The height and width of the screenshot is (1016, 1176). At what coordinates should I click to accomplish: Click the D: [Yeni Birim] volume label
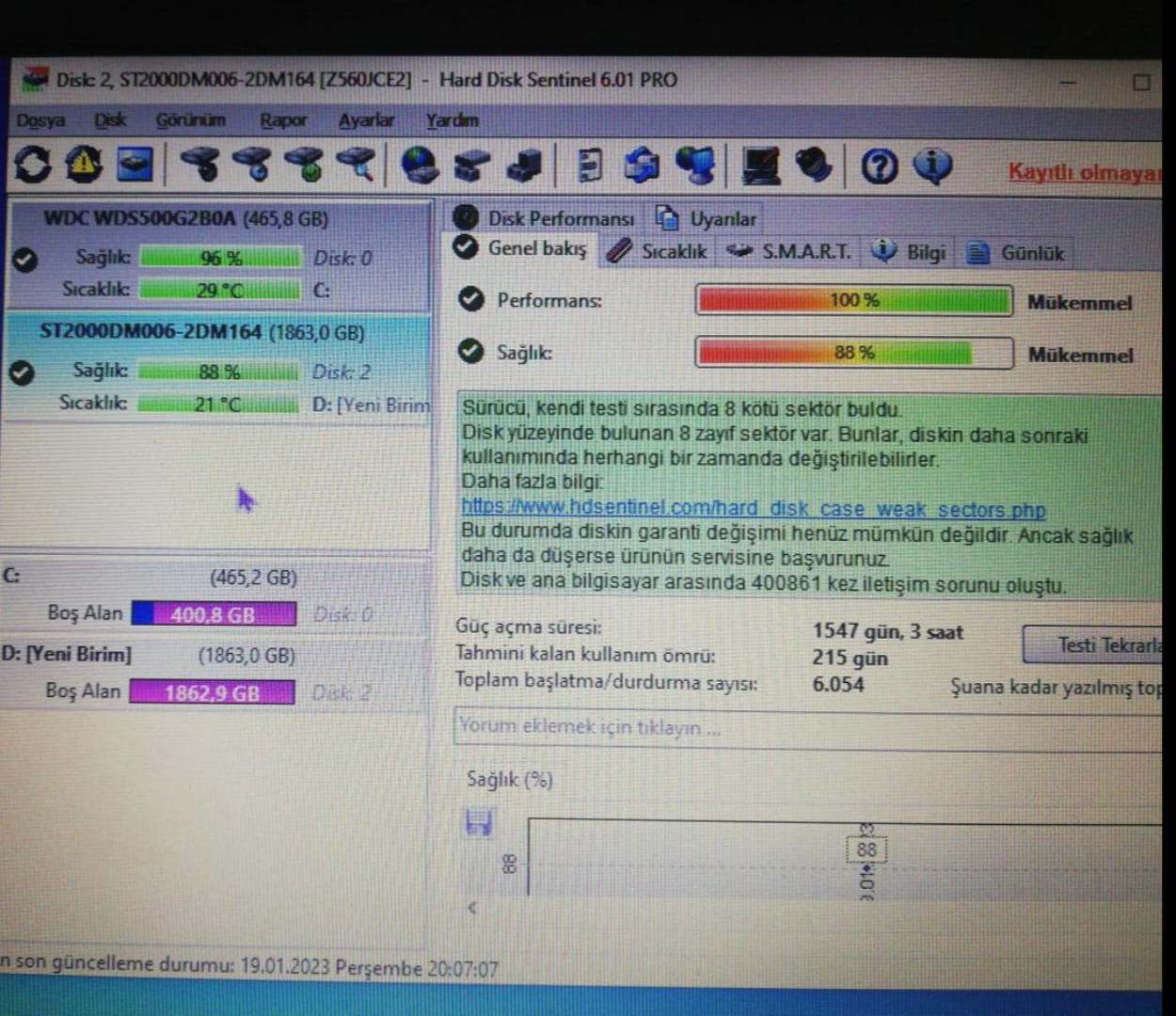point(67,653)
